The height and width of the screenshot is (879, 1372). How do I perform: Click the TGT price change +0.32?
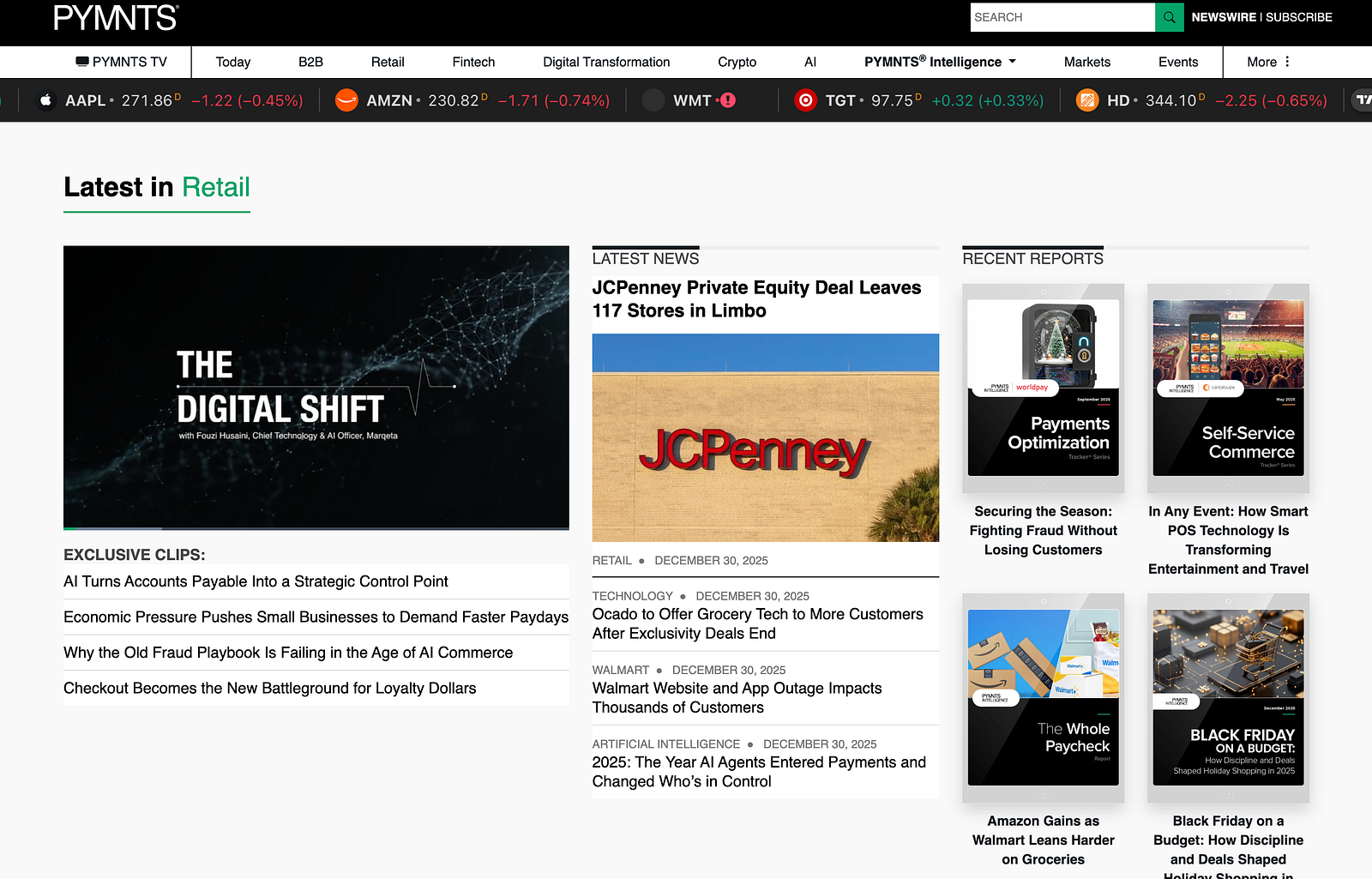click(988, 100)
